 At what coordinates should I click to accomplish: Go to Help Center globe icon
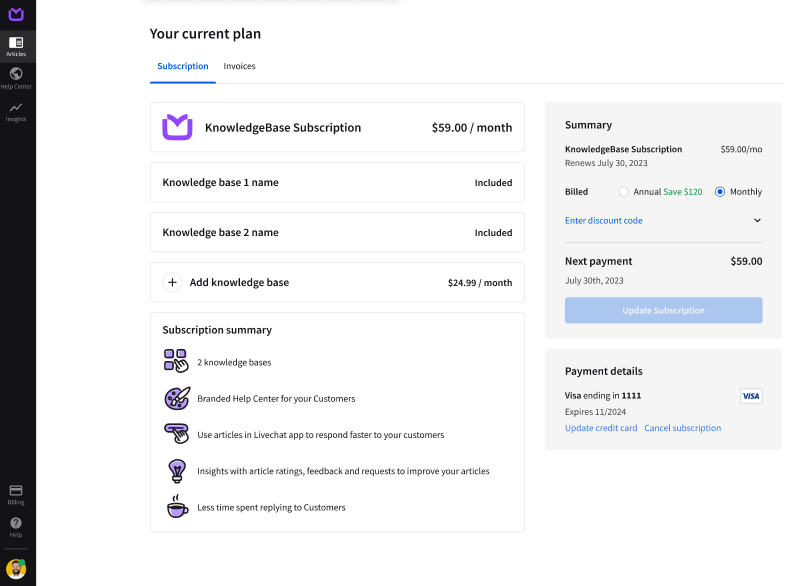pos(16,74)
